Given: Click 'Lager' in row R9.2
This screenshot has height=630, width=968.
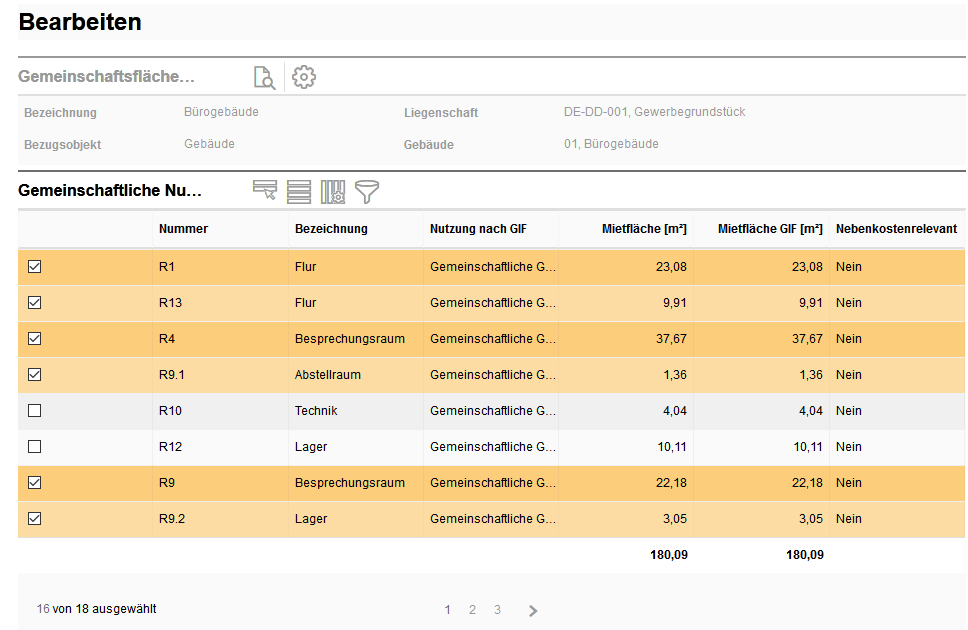Looking at the screenshot, I should [x=311, y=519].
